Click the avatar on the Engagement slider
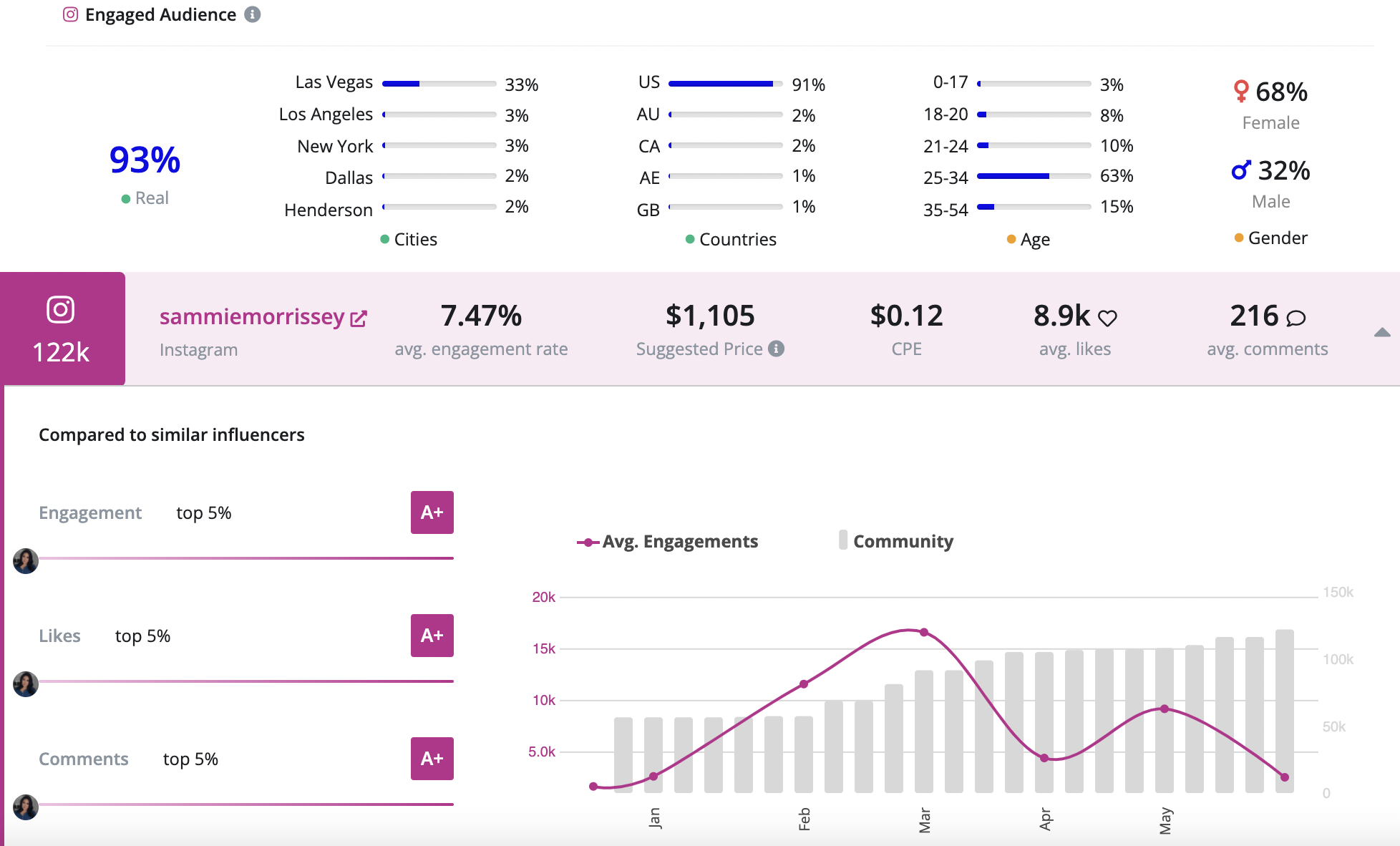 tap(26, 561)
